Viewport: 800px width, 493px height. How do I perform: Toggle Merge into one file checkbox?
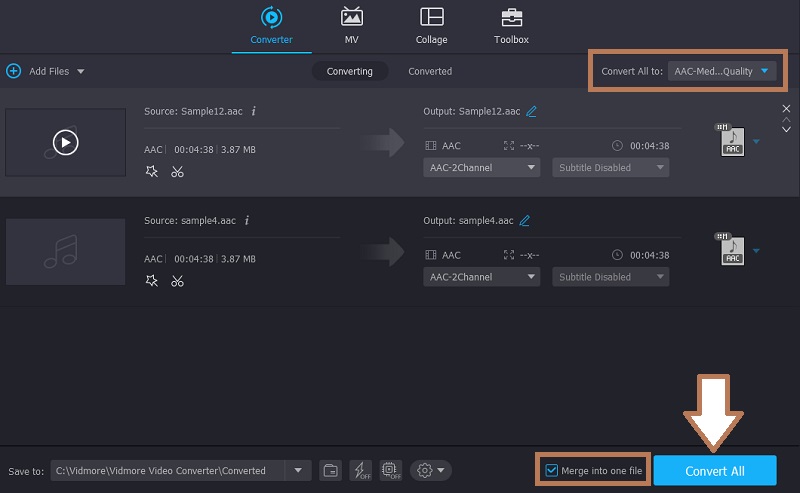pyautogui.click(x=552, y=470)
